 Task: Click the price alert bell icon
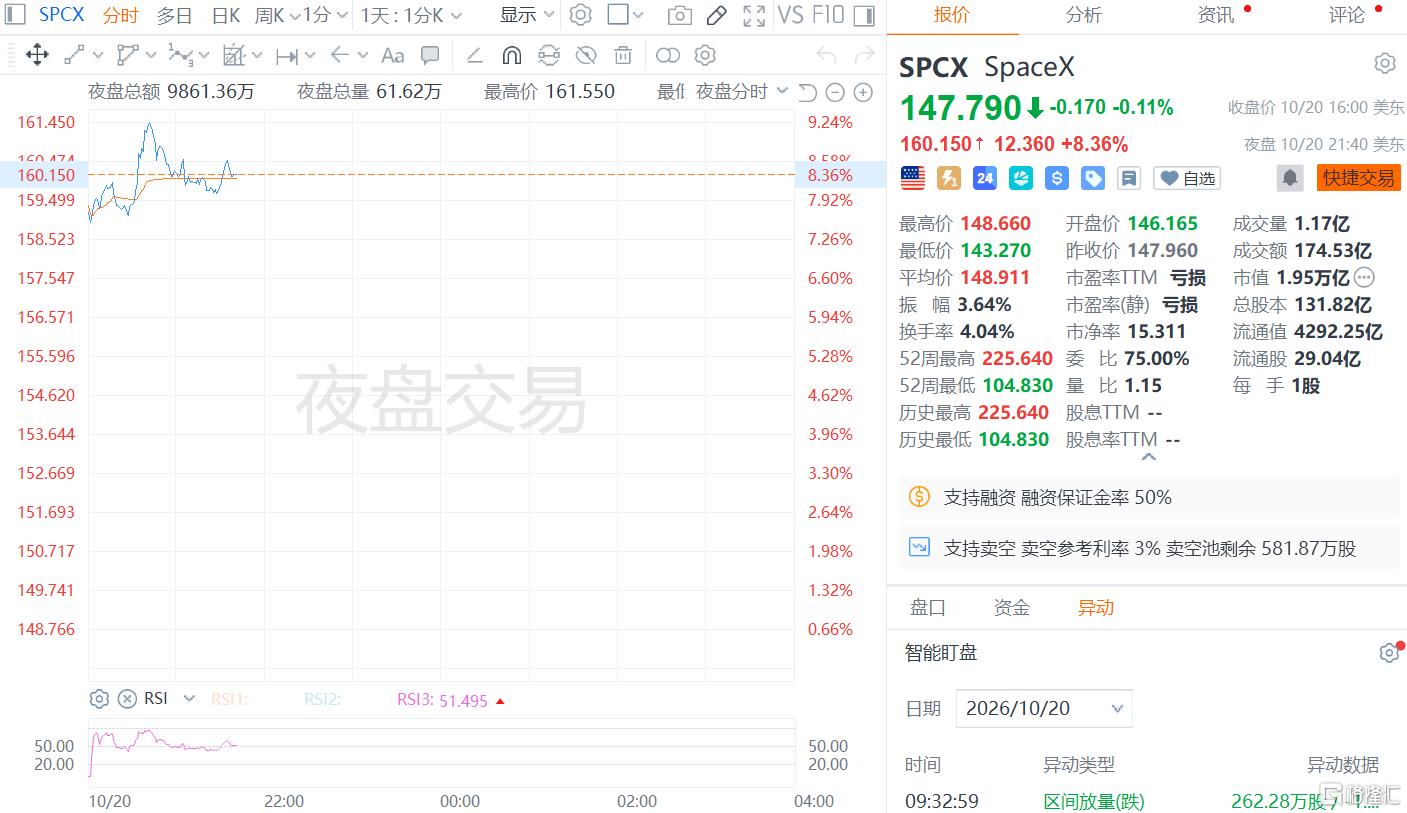click(1290, 178)
